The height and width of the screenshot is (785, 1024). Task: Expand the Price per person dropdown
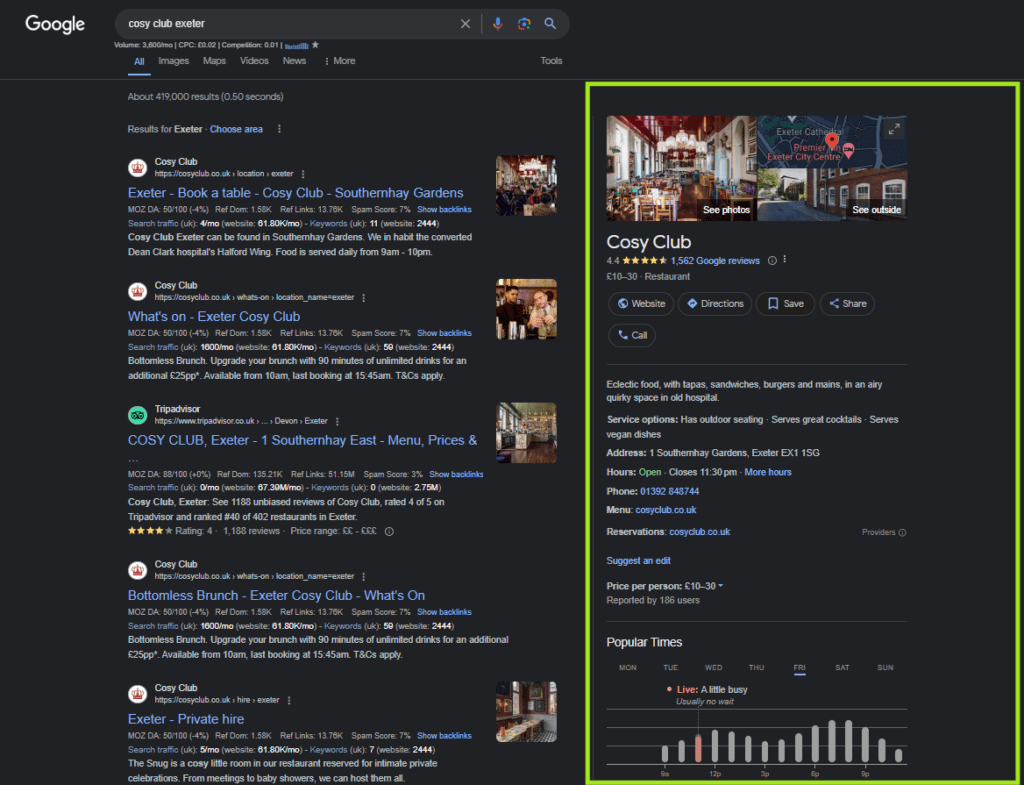click(x=721, y=586)
